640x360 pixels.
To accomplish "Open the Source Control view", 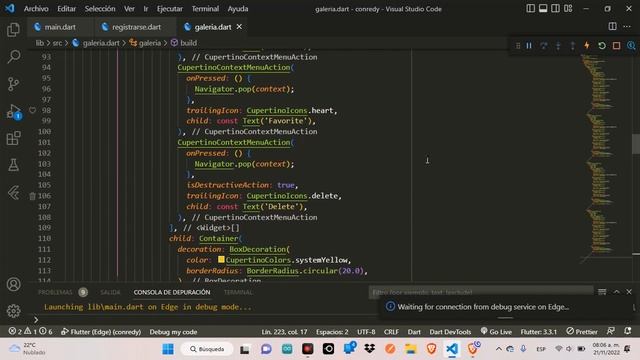I will [x=13, y=84].
